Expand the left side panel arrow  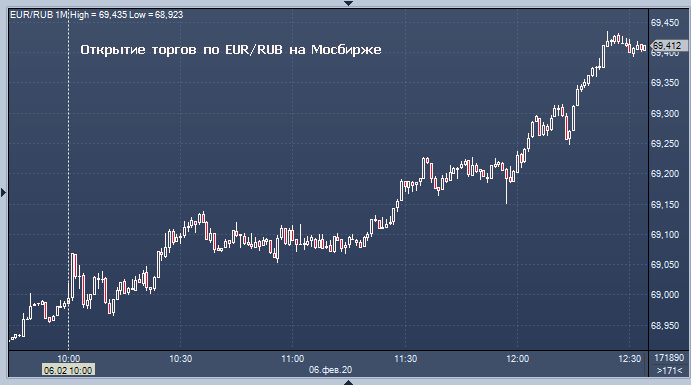click(4, 192)
